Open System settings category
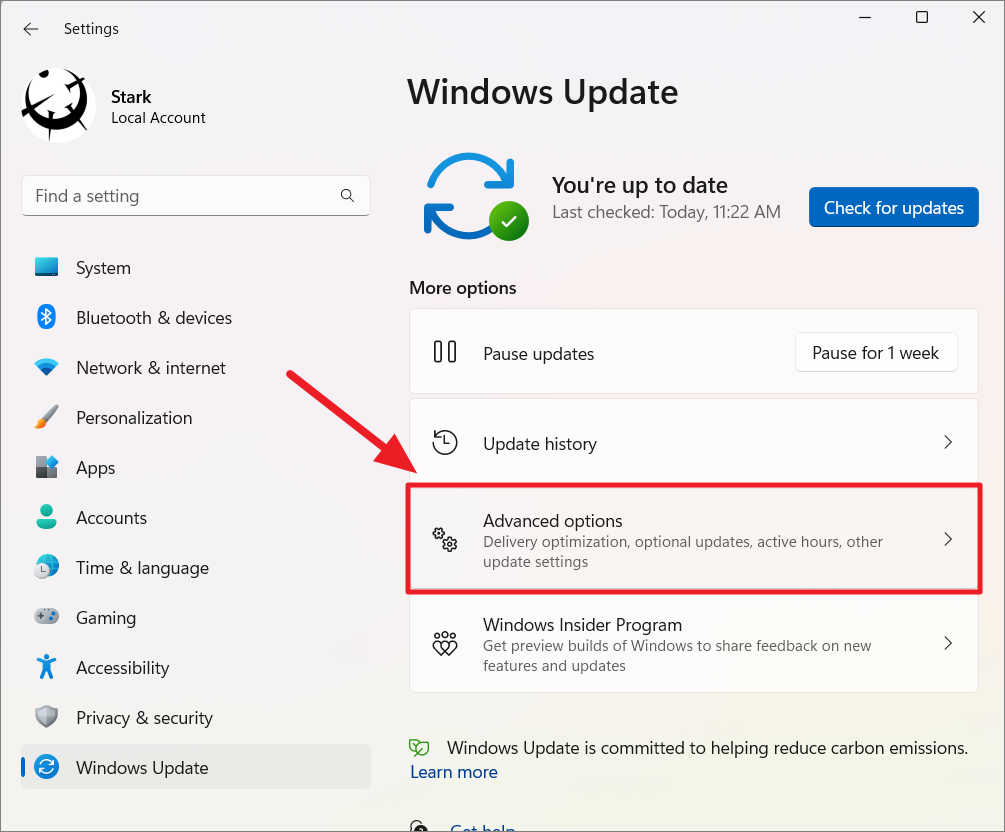The width and height of the screenshot is (1005, 832). click(195, 267)
